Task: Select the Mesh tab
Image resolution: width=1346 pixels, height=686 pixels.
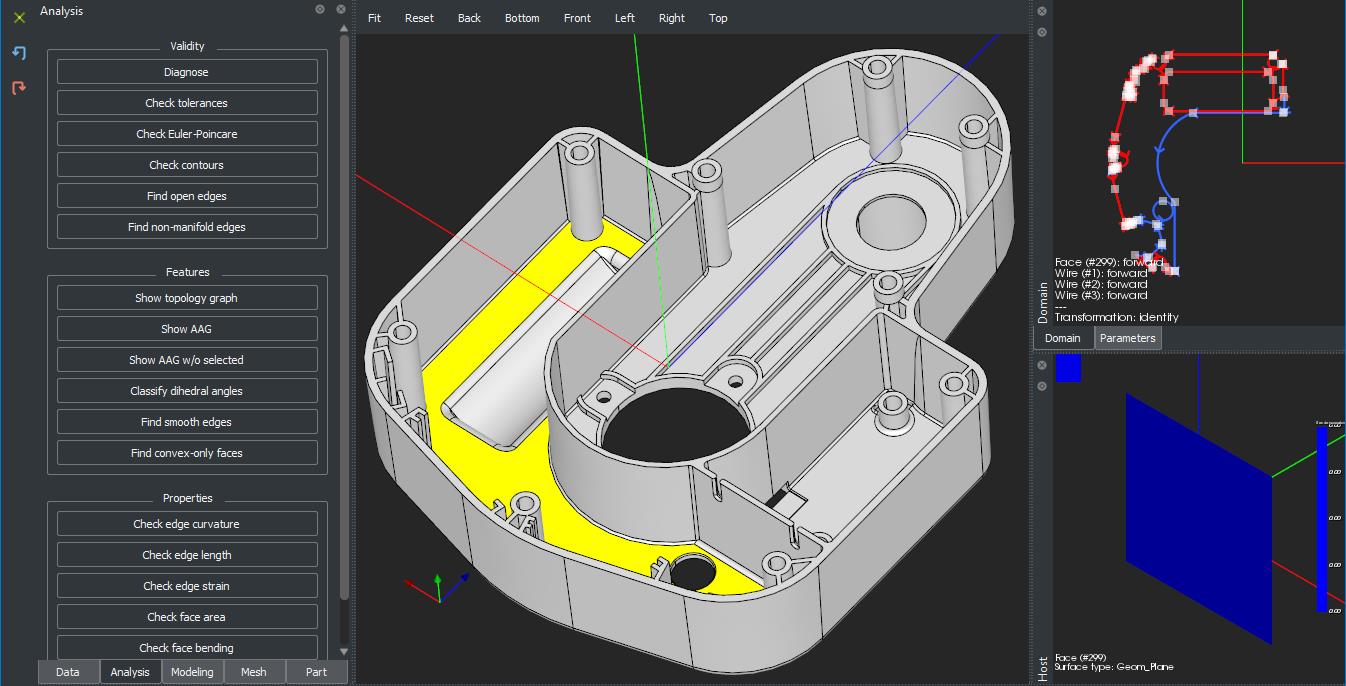Action: click(x=254, y=672)
